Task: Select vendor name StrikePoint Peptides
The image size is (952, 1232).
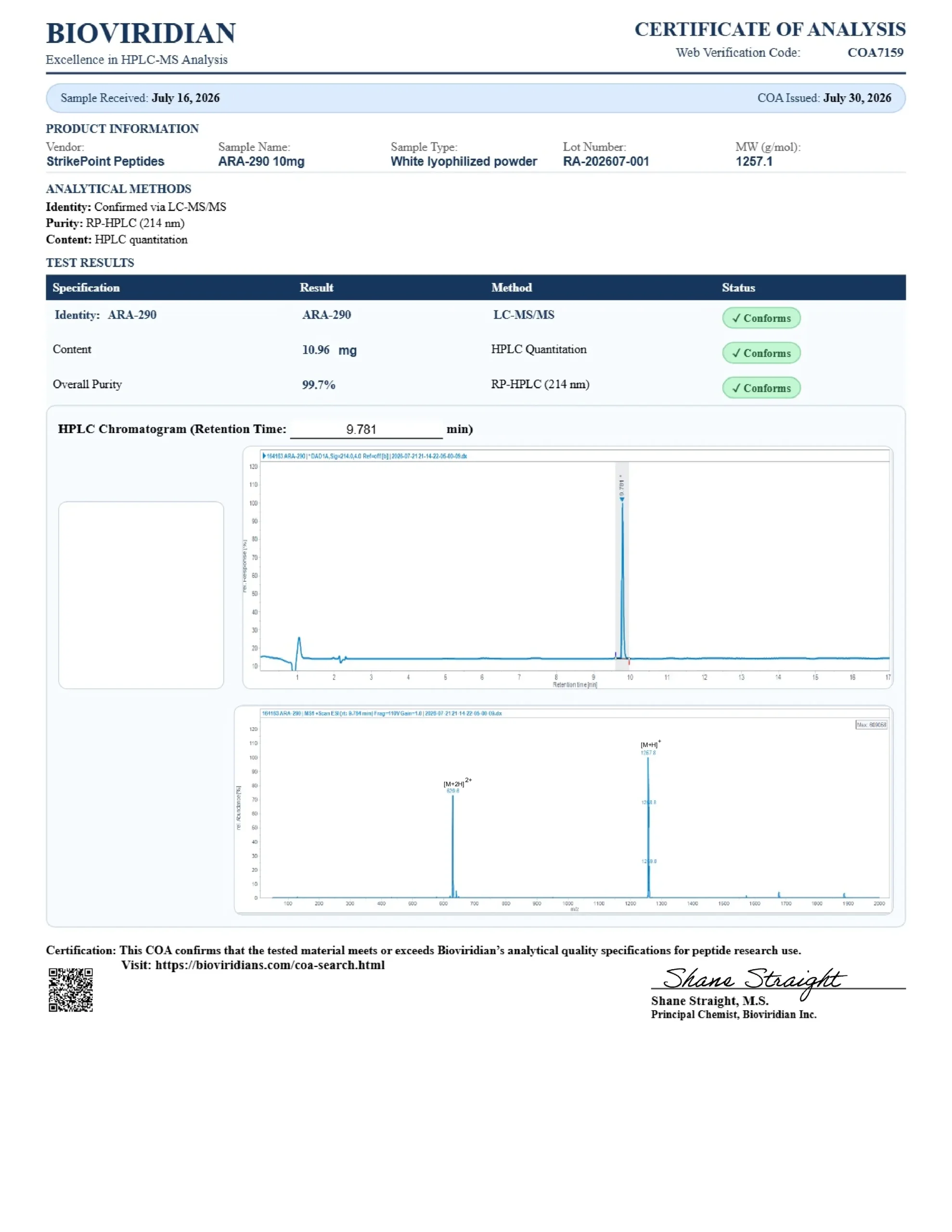Action: pyautogui.click(x=105, y=161)
